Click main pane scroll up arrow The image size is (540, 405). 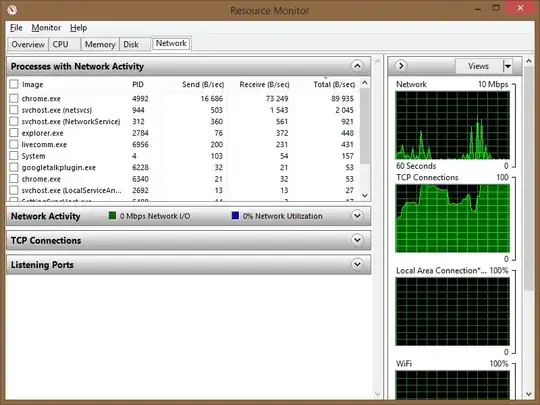pyautogui.click(x=377, y=61)
